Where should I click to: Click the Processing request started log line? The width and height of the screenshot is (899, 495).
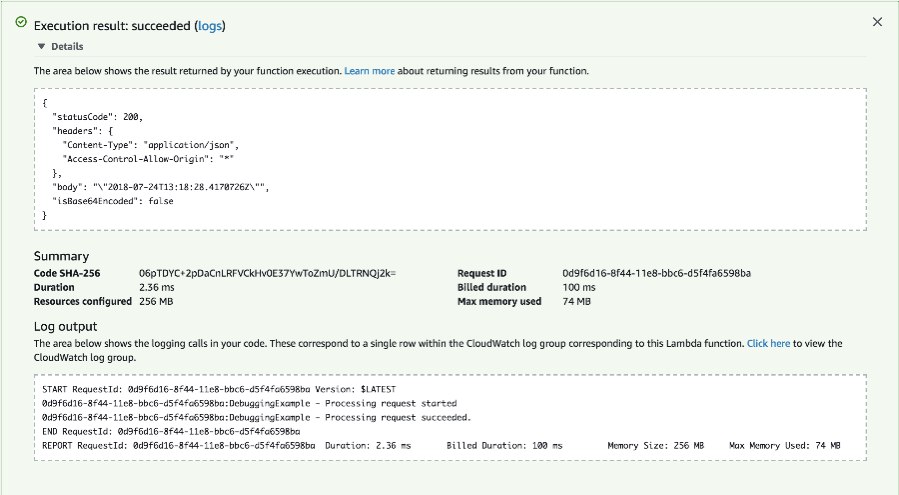click(x=249, y=403)
